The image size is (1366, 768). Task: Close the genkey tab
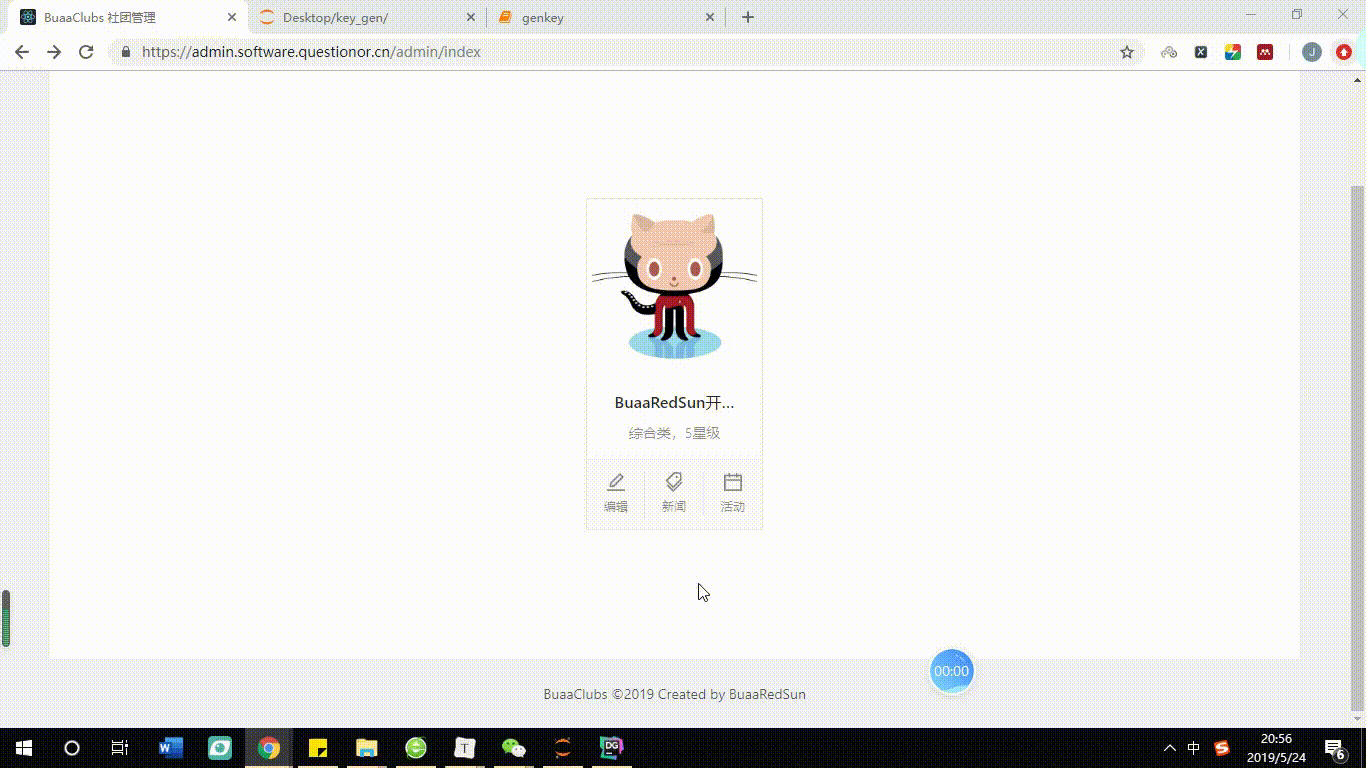(710, 17)
